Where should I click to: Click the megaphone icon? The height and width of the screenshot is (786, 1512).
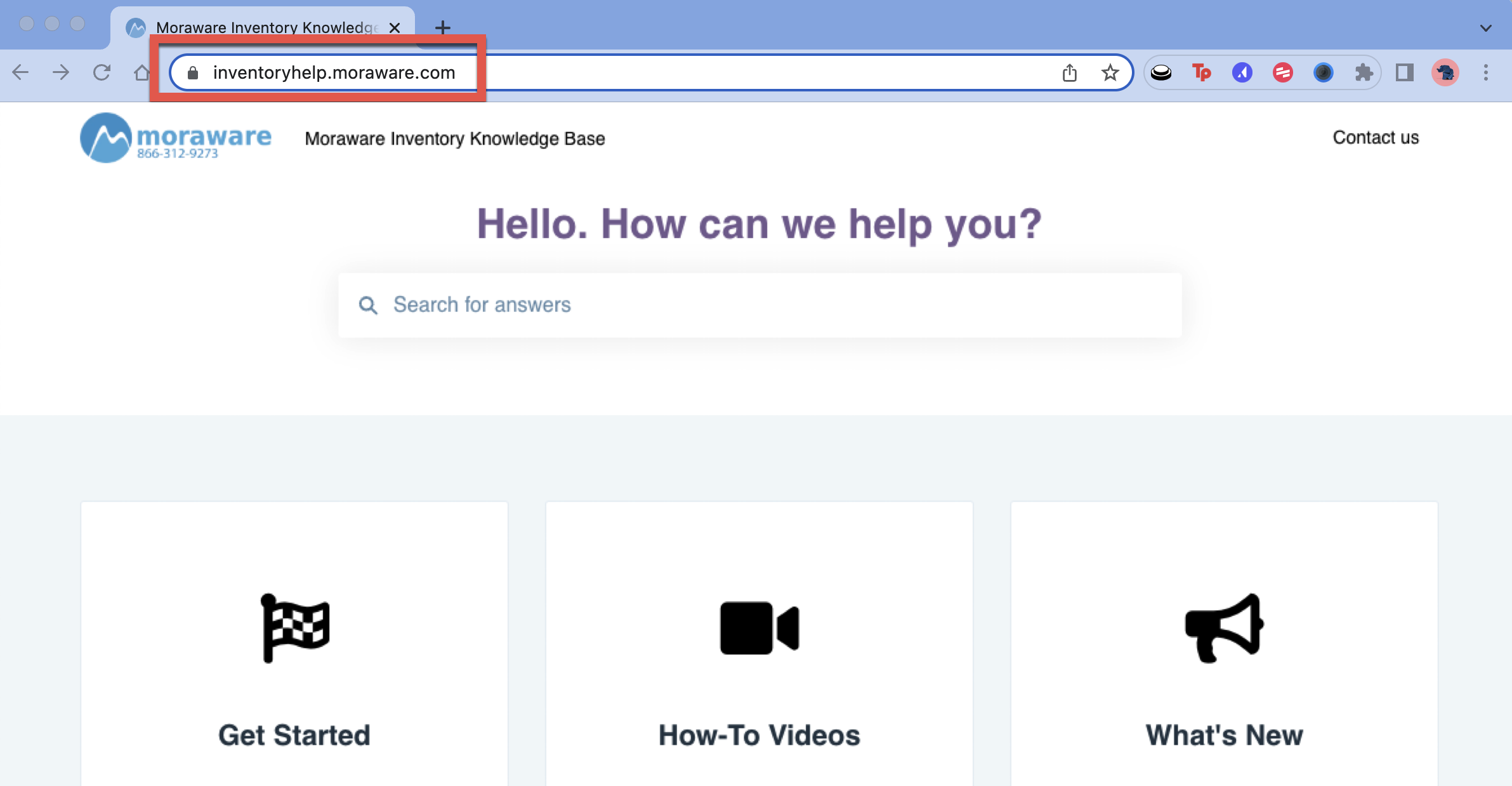pos(1225,628)
